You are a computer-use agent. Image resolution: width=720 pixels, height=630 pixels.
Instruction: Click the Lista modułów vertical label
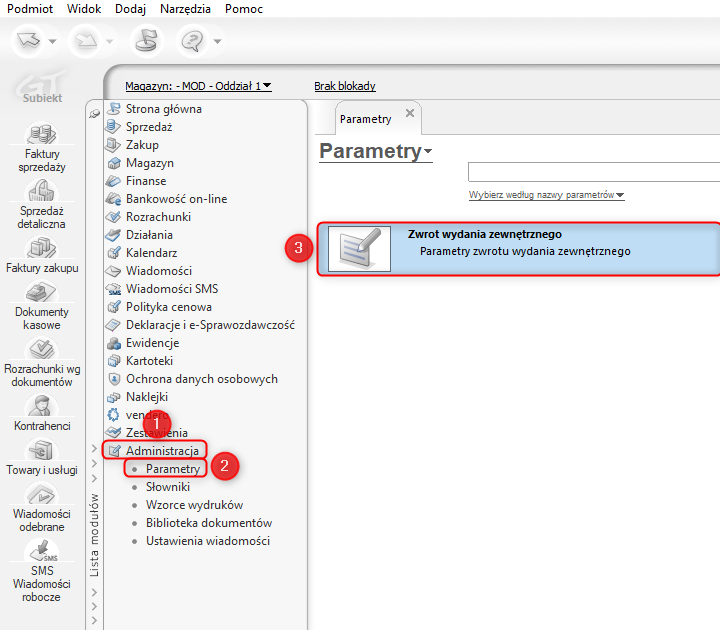click(94, 535)
